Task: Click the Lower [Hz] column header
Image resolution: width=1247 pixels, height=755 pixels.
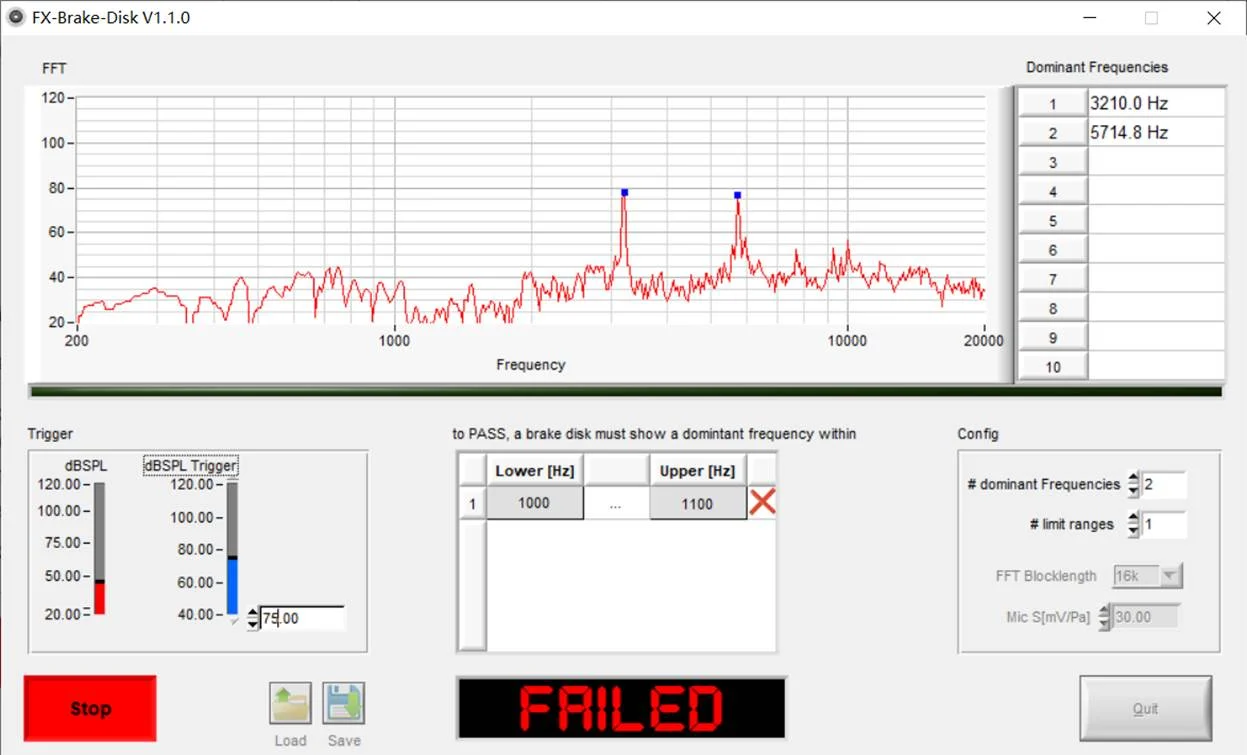Action: pyautogui.click(x=534, y=470)
